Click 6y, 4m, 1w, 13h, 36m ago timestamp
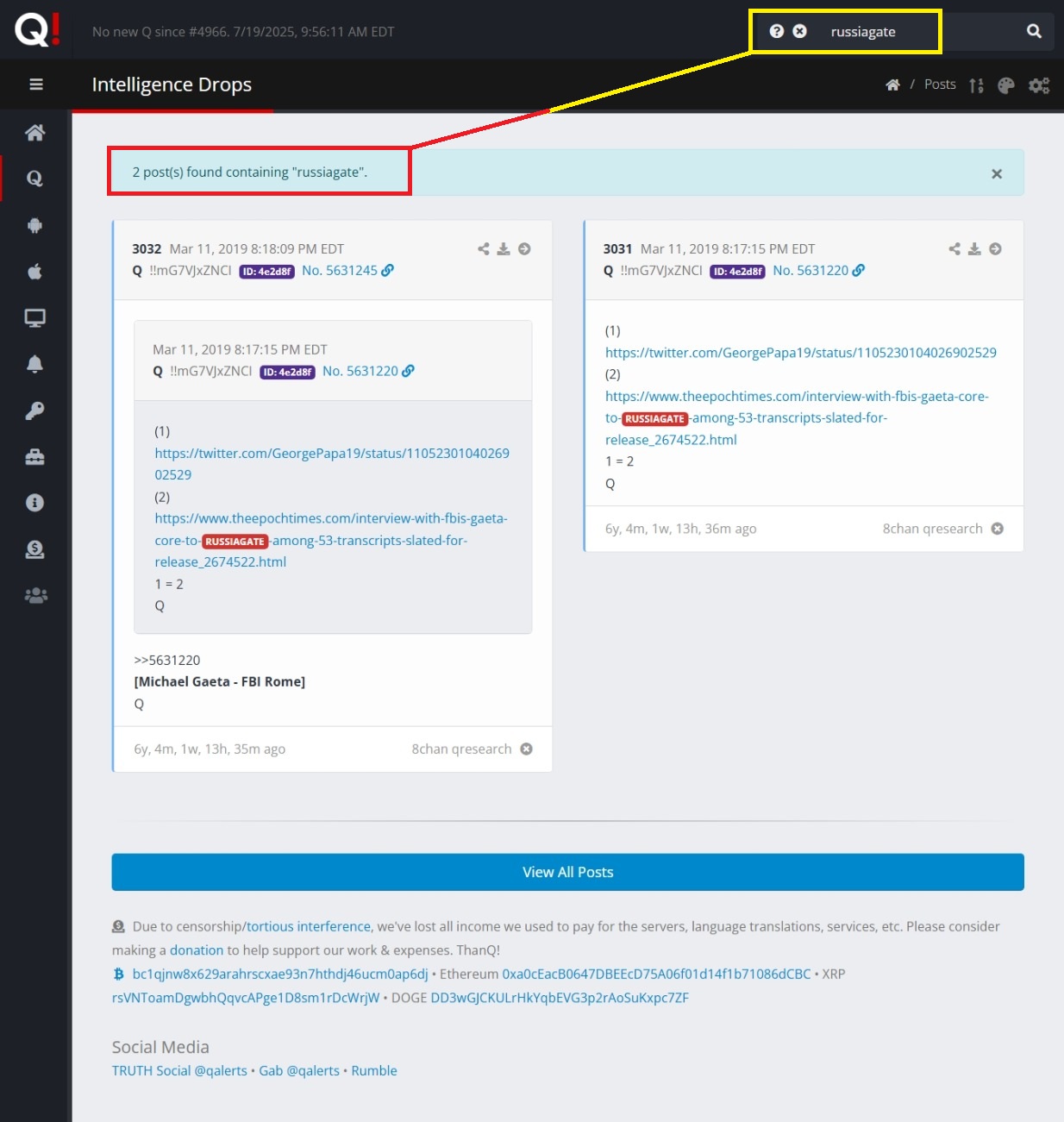The height and width of the screenshot is (1122, 1064). 681,530
